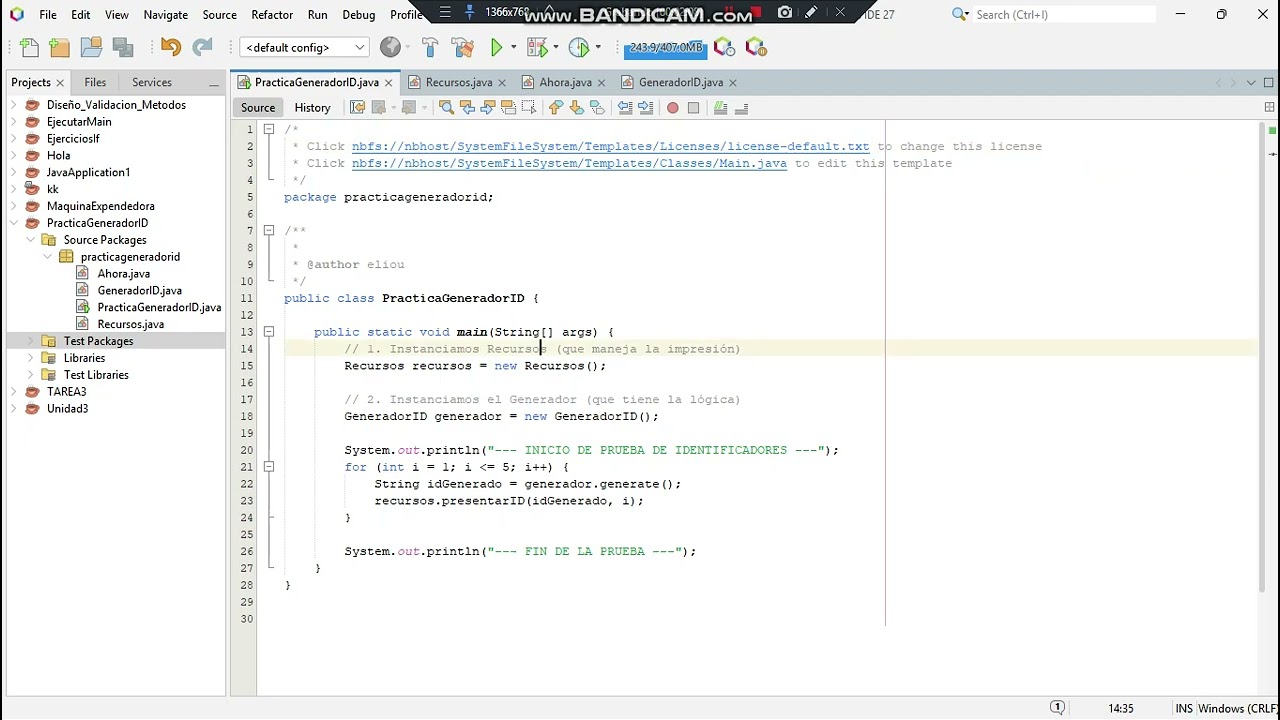Collapse the PracticaGeneradorID project node

coord(14,223)
